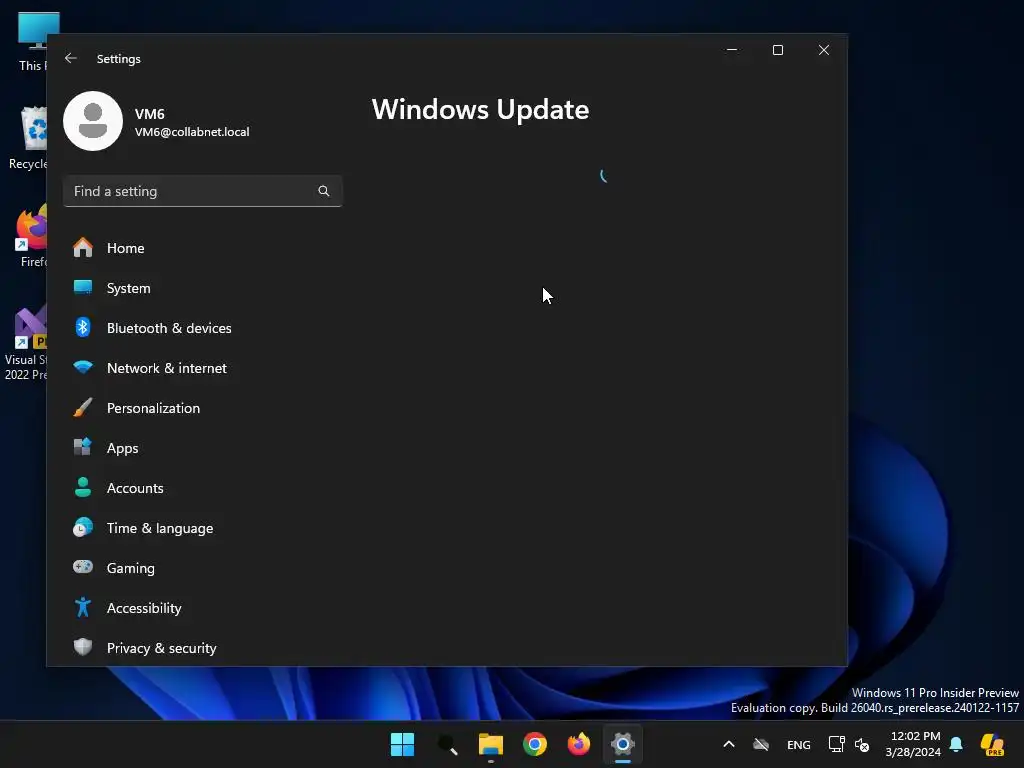1024x768 pixels.
Task: Open the clock showing 12:02 PM
Action: 913,744
